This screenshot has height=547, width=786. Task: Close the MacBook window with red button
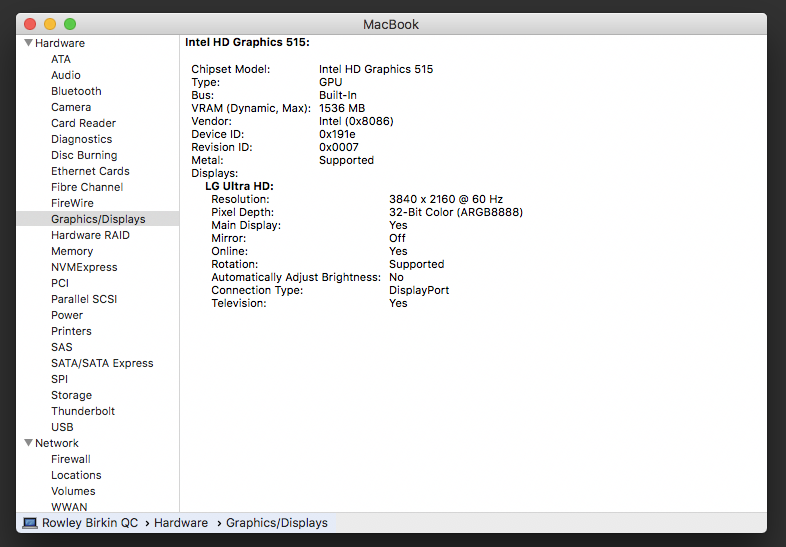[30, 24]
